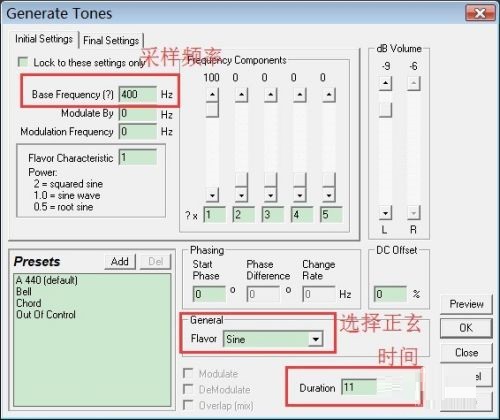
Task: Click down arrow of first frequency component slider
Action: pyautogui.click(x=212, y=195)
